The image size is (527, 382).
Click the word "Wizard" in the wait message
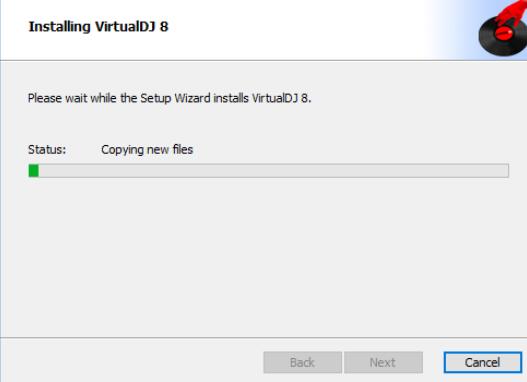coord(193,98)
